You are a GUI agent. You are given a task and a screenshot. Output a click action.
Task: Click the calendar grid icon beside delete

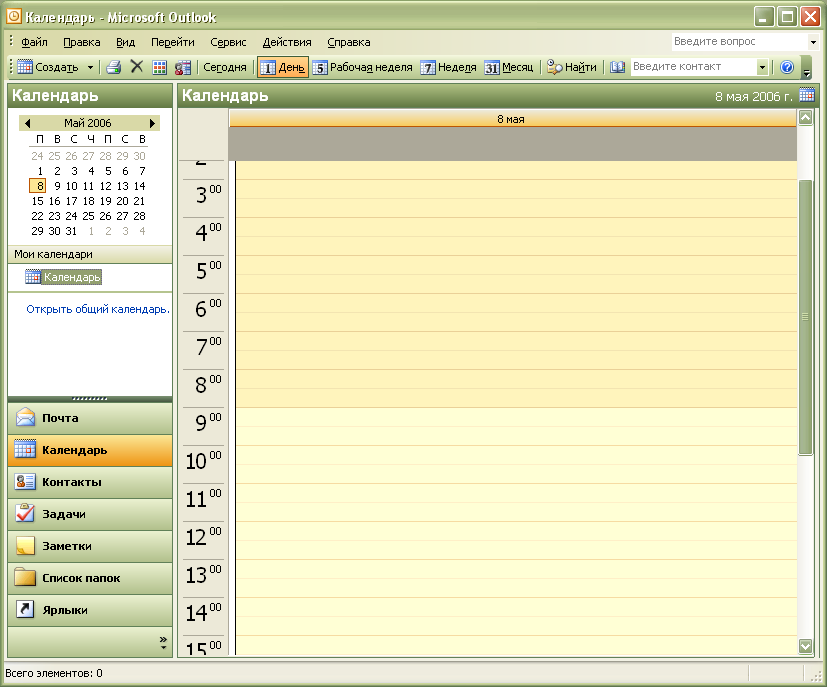159,67
